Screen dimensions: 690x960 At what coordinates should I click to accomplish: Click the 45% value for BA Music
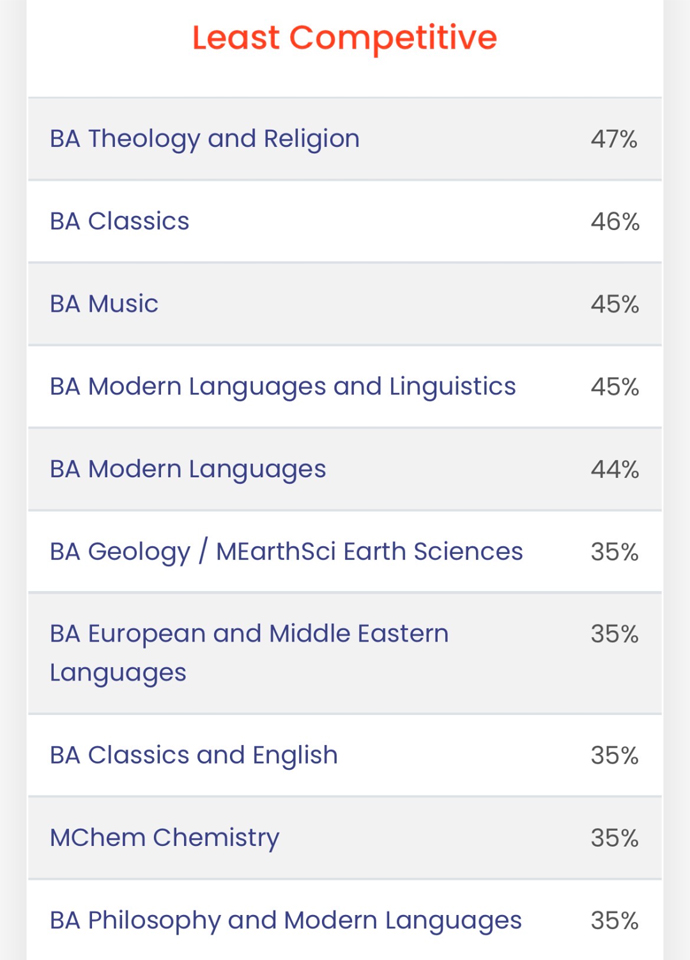pos(614,304)
